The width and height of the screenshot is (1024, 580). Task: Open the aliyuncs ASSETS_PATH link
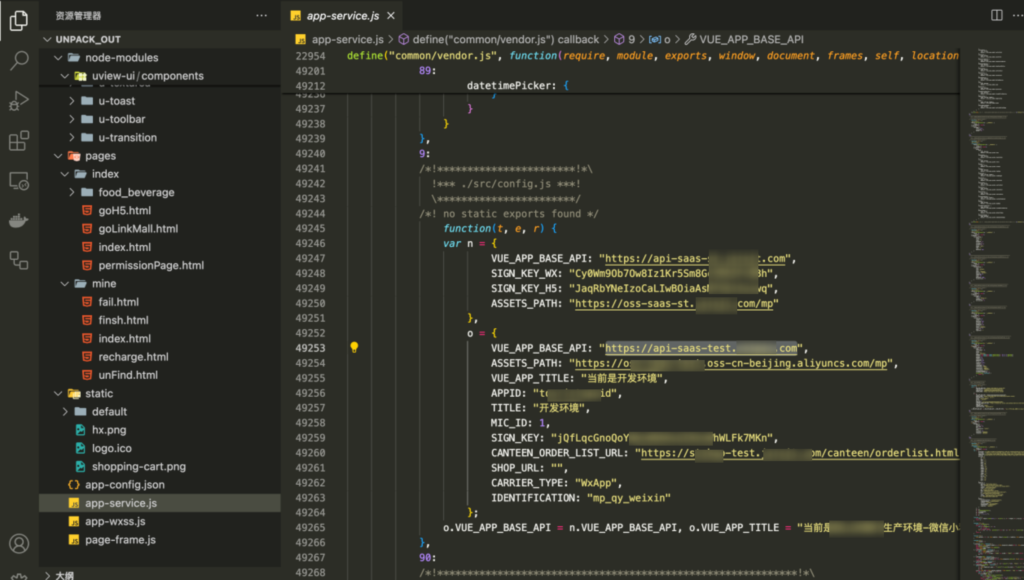[731, 363]
